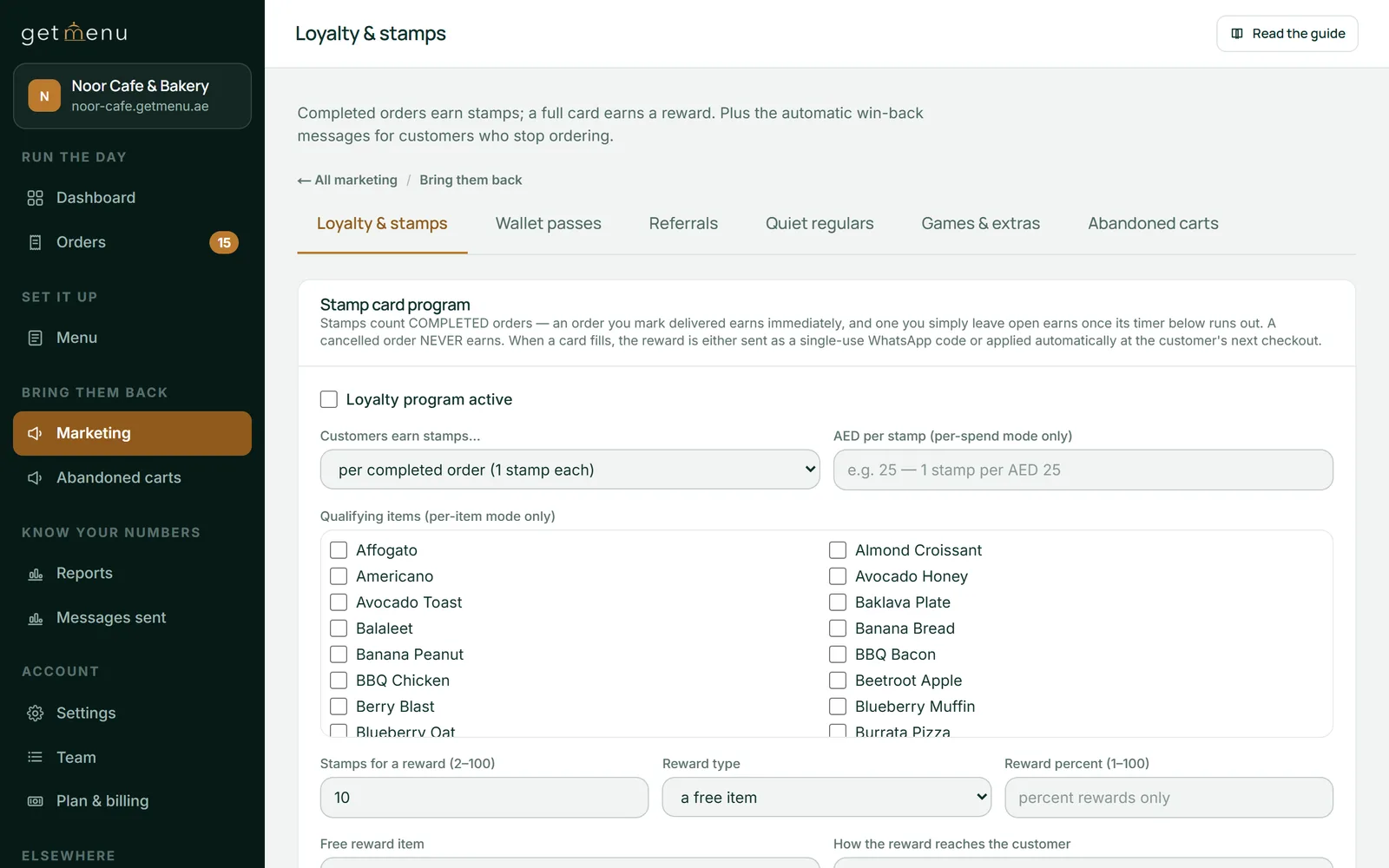Click the Messages sent chart icon
The width and height of the screenshot is (1389, 868).
click(x=35, y=618)
